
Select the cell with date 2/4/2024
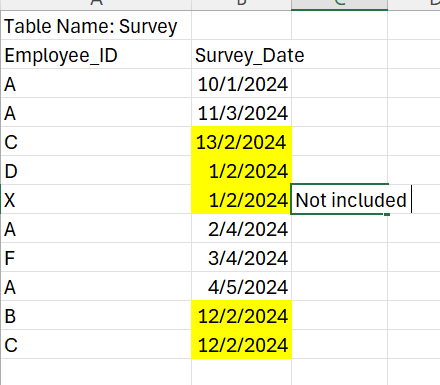click(x=242, y=228)
